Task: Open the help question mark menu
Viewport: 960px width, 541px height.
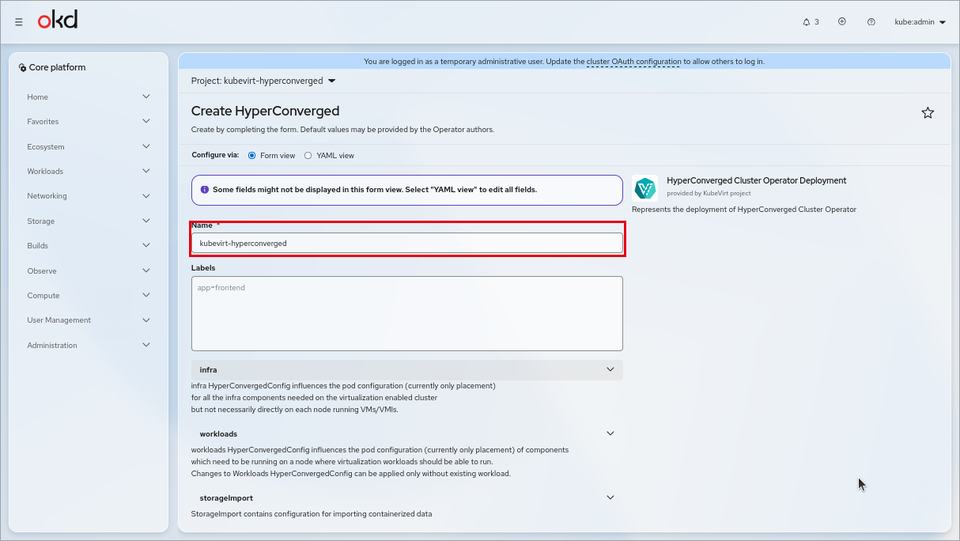Action: (871, 22)
